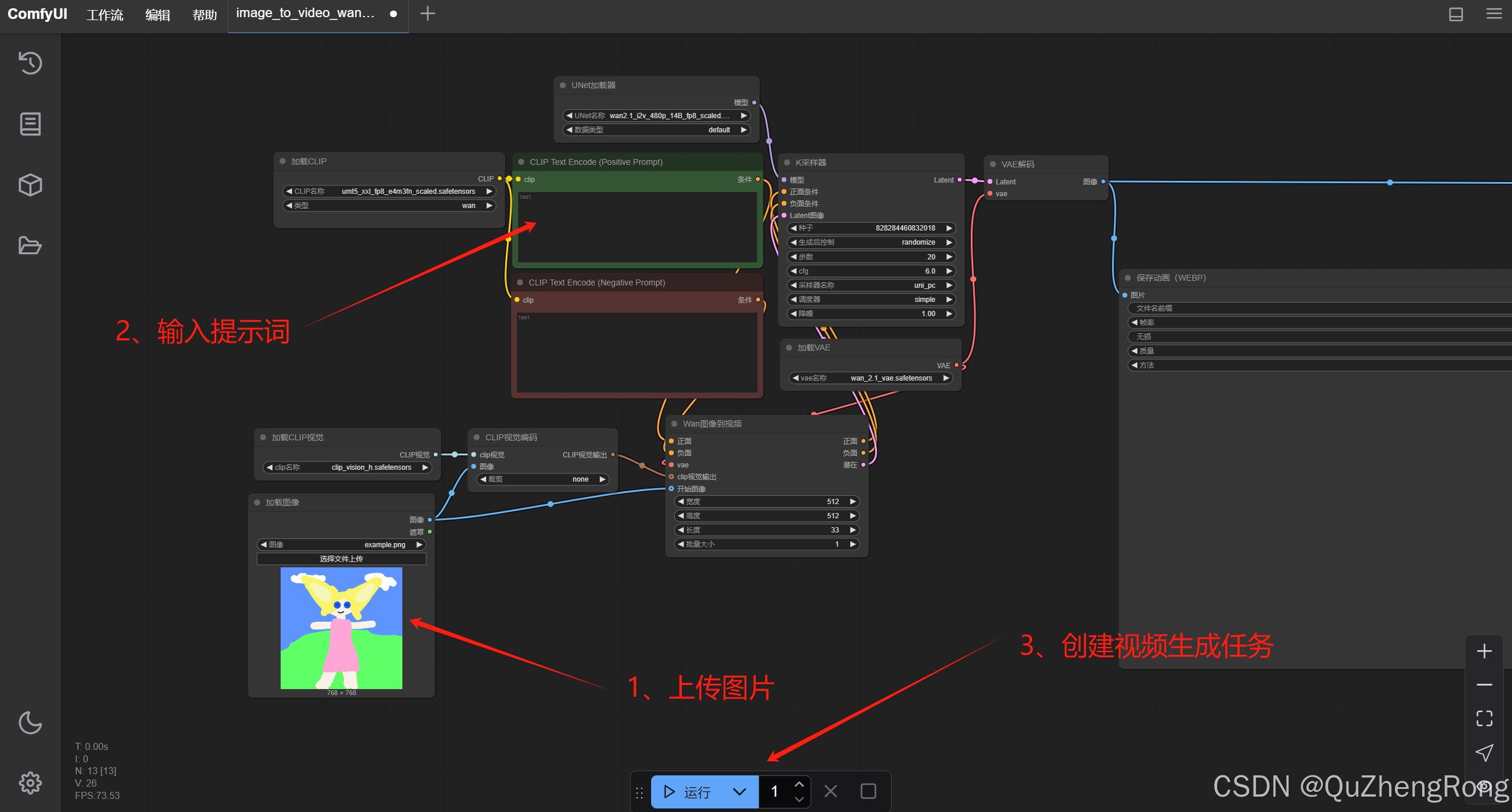Open the queue history sidebar icon
The width and height of the screenshot is (1512, 812).
(x=30, y=63)
